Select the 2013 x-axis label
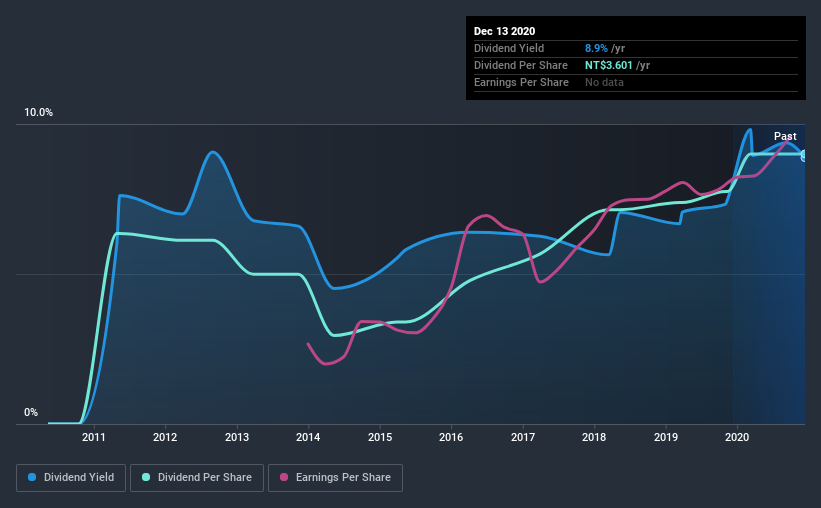Viewport: 821px width, 508px height. click(237, 437)
